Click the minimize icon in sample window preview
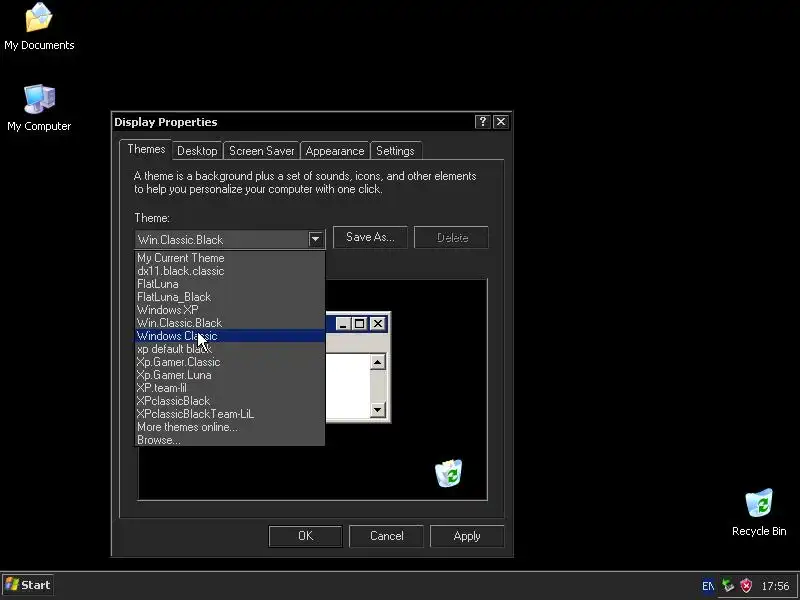 [x=343, y=323]
